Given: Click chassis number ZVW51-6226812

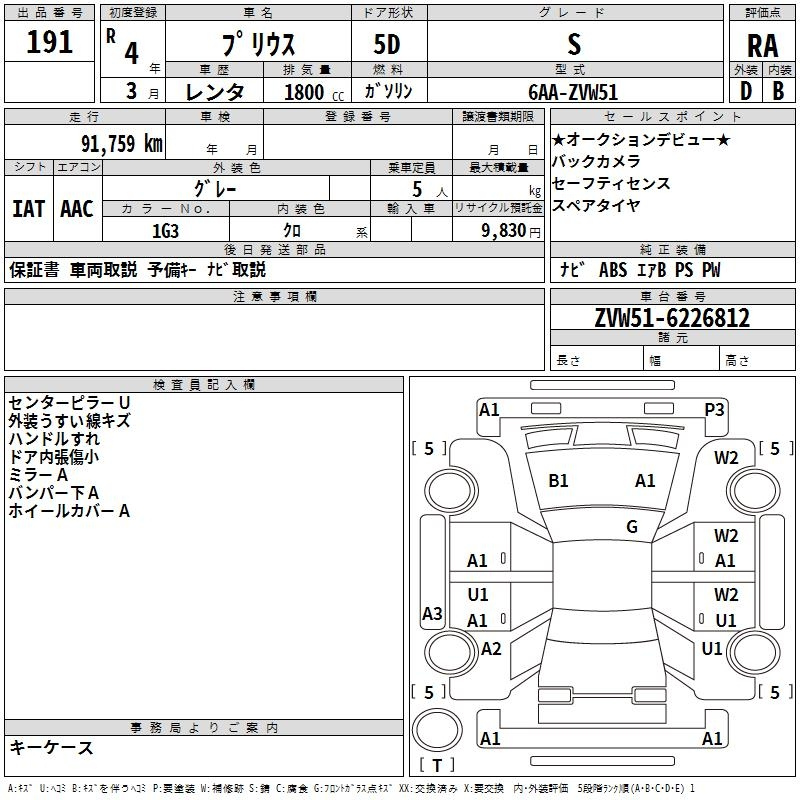Looking at the screenshot, I should (x=672, y=319).
